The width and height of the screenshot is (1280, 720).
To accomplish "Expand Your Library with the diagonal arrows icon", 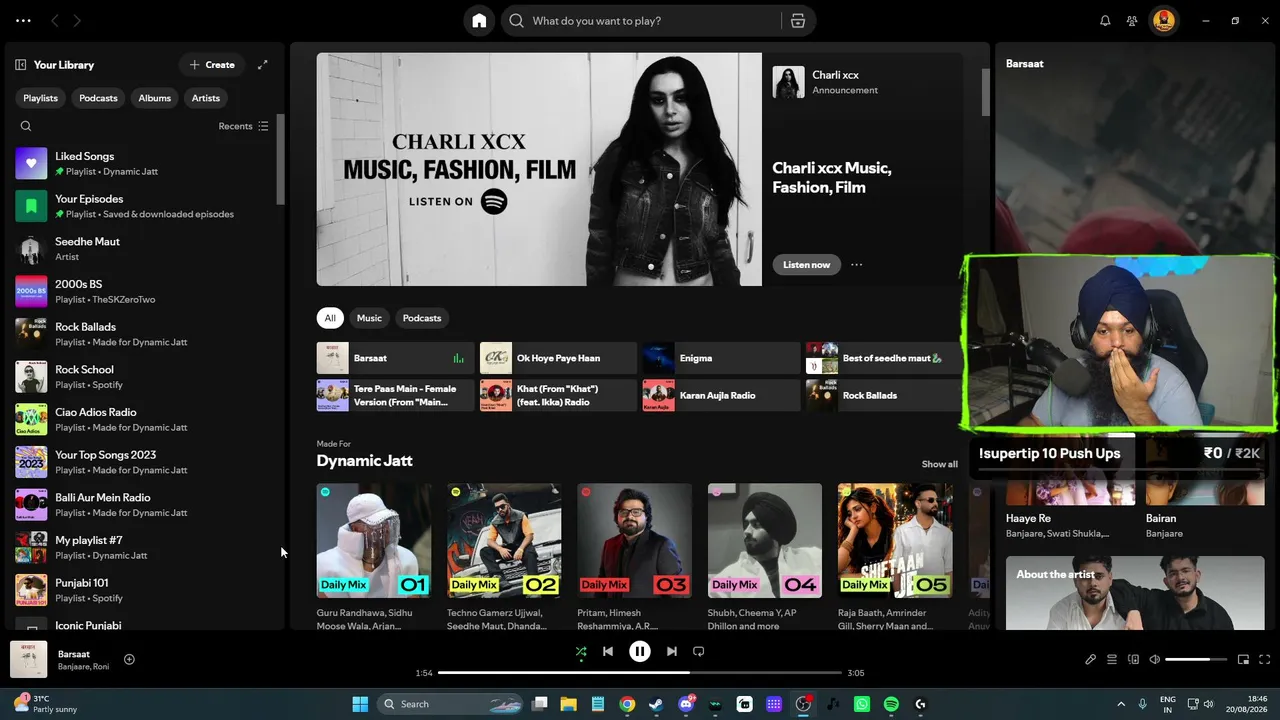I will tap(263, 65).
